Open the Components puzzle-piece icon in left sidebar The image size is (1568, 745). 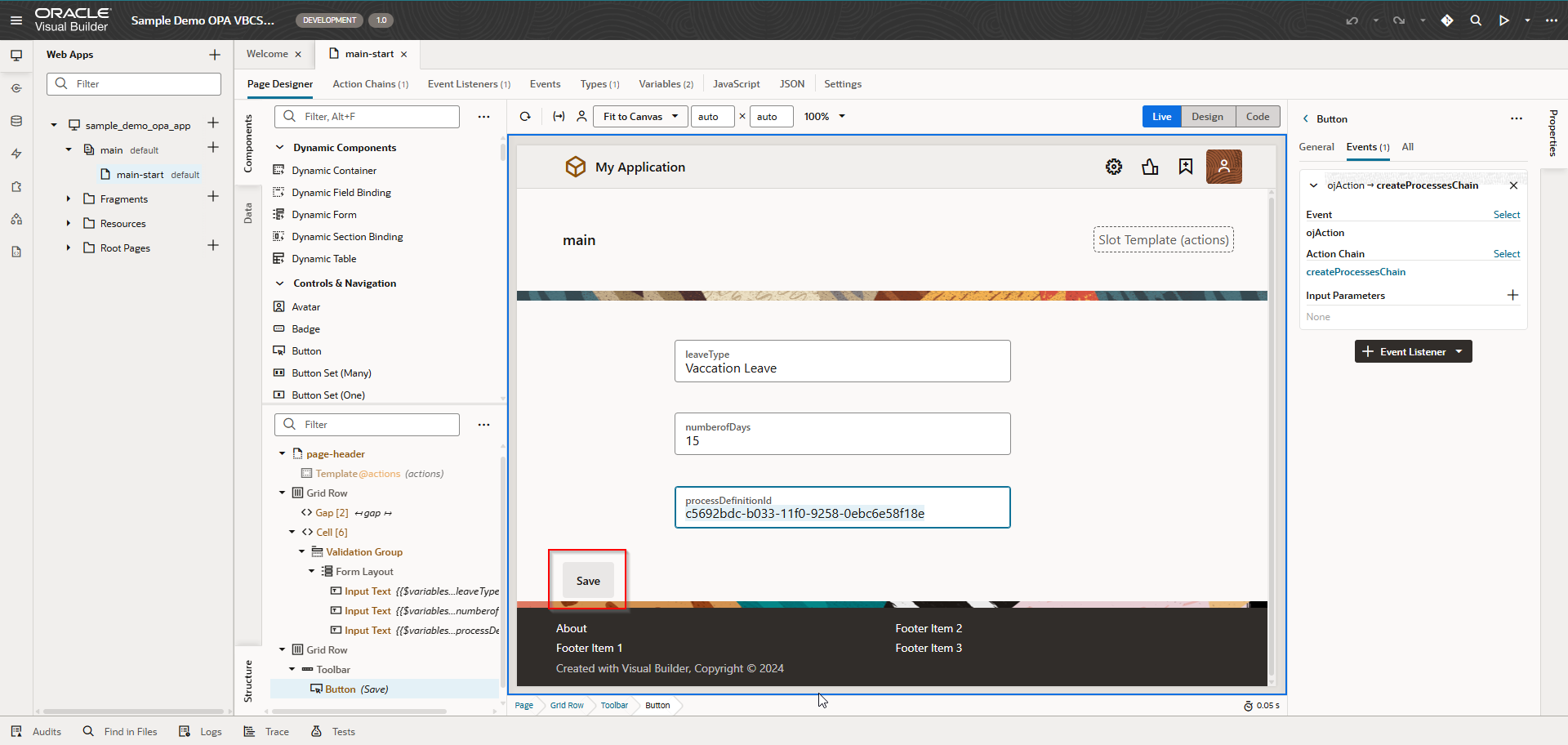tap(16, 186)
